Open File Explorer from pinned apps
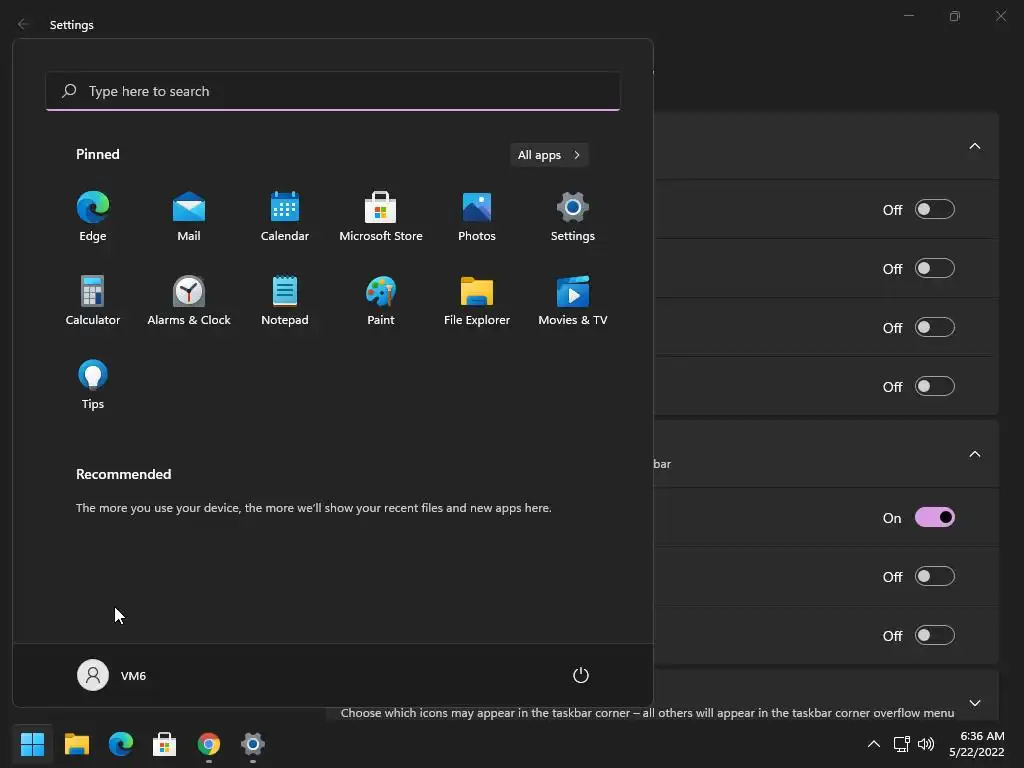The height and width of the screenshot is (768, 1024). [477, 300]
